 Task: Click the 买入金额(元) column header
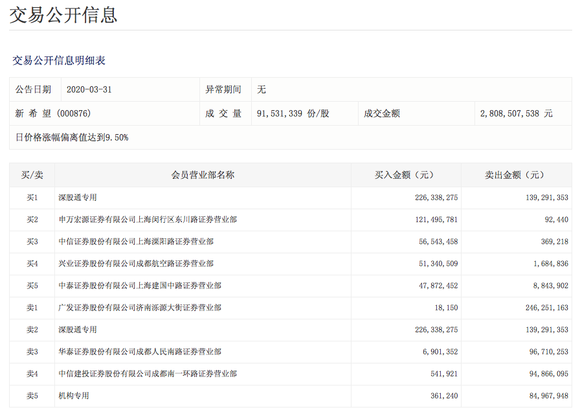click(x=404, y=175)
